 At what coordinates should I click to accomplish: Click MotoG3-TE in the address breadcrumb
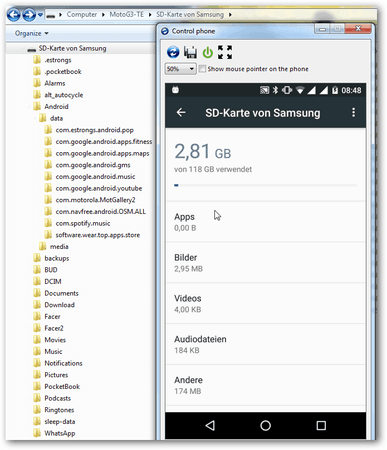pos(127,14)
